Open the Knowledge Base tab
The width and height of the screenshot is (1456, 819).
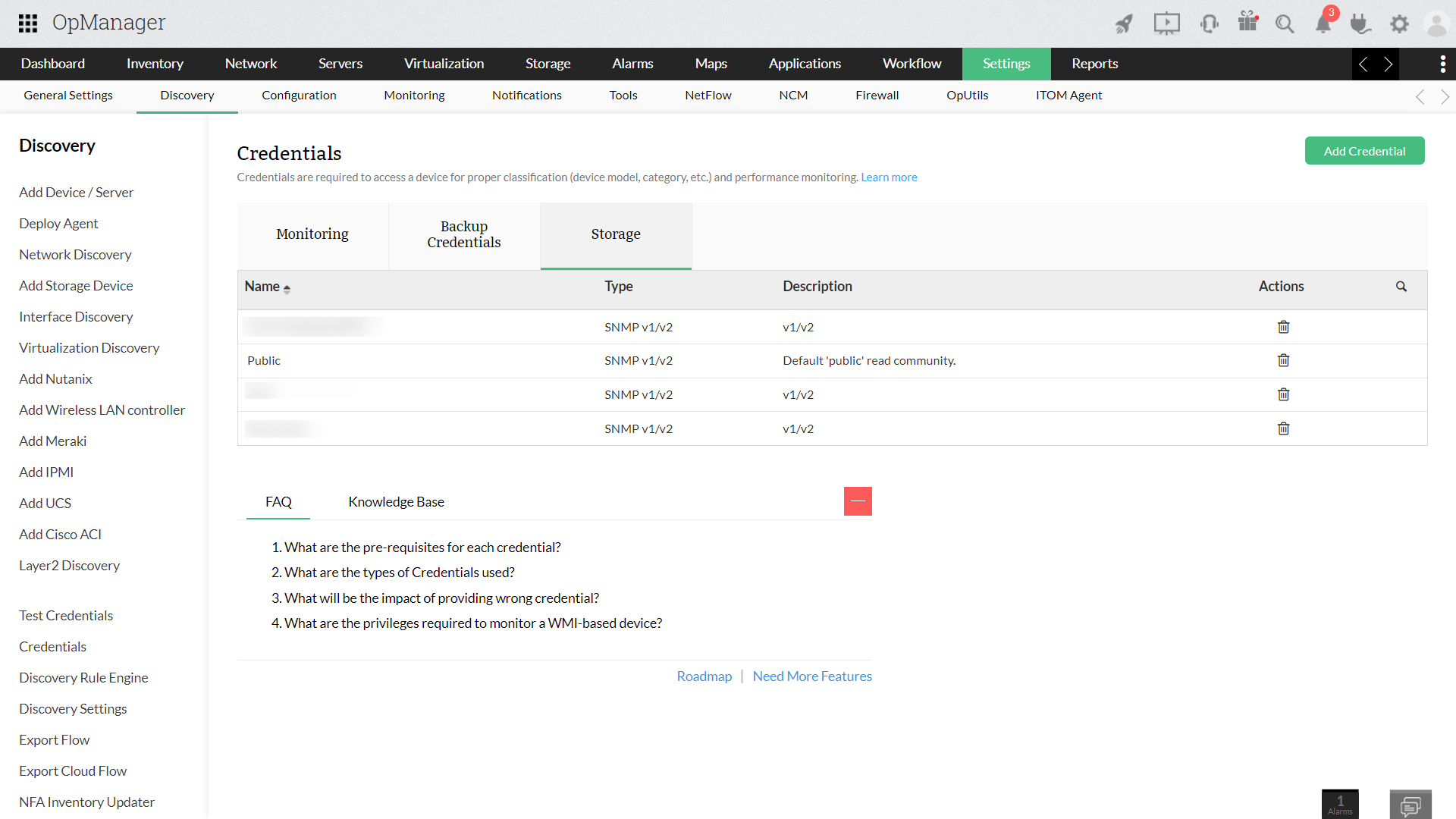click(396, 502)
